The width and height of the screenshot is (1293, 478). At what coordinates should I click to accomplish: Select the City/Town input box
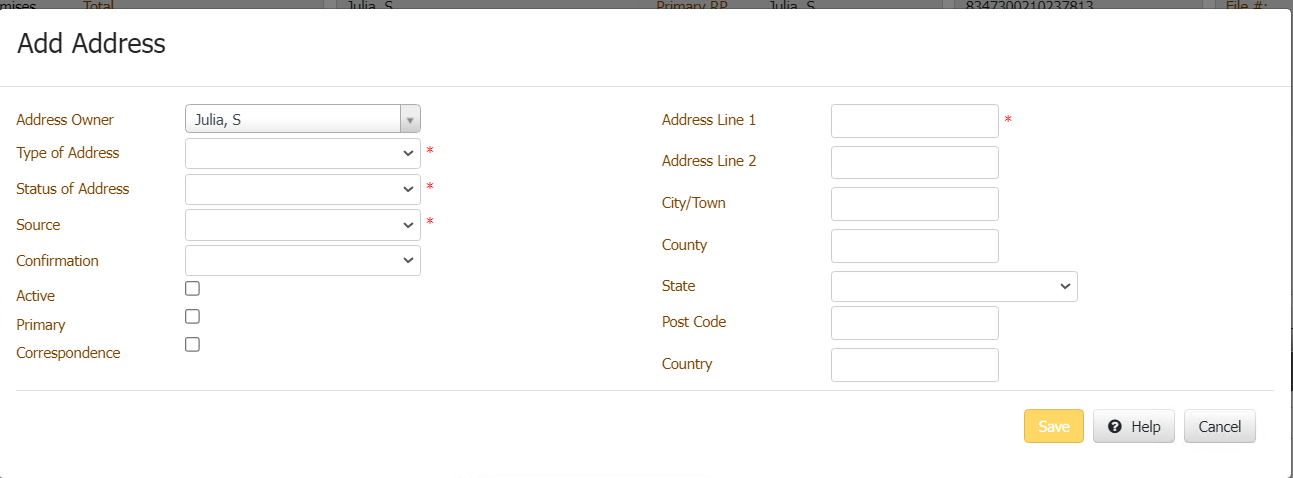coord(914,204)
